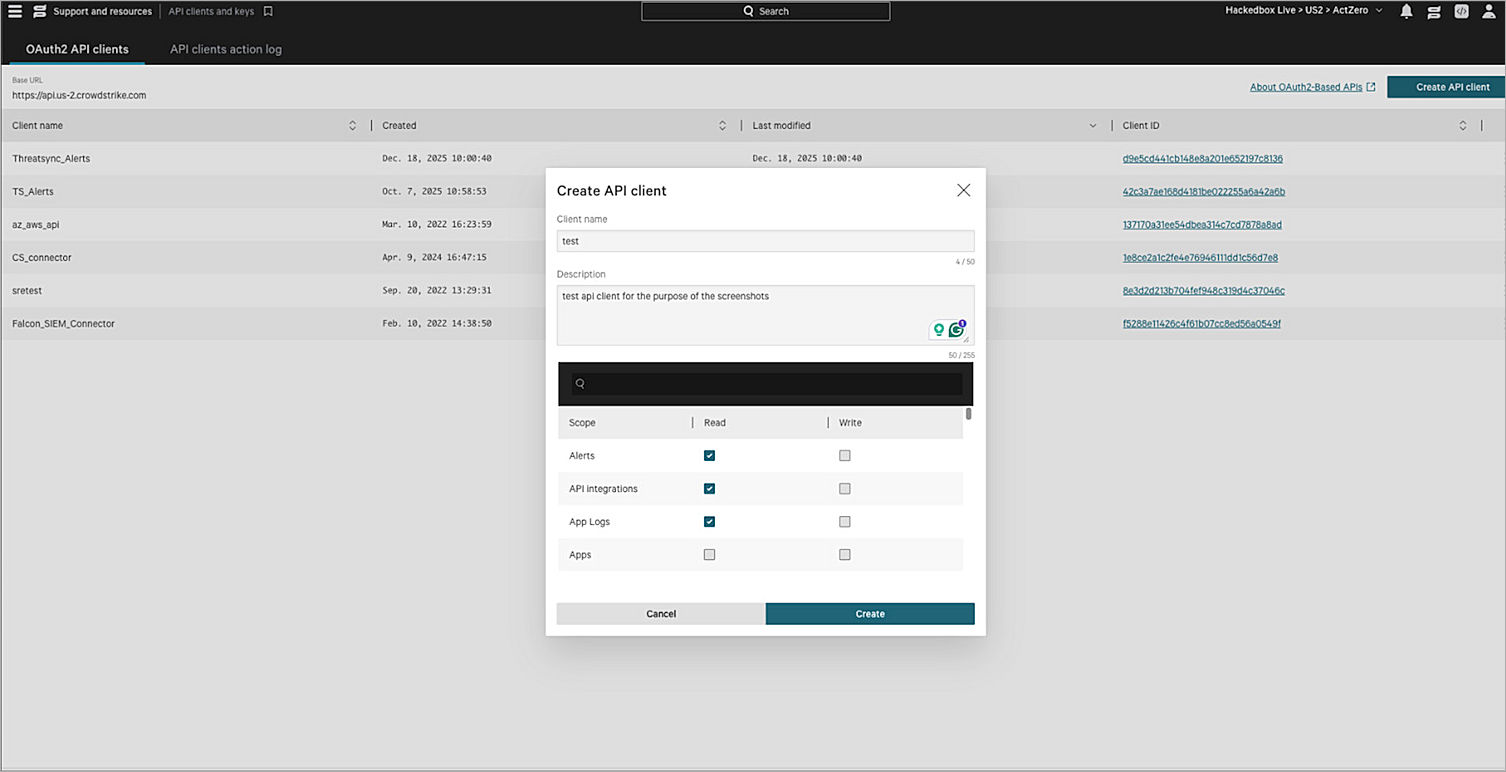The width and height of the screenshot is (1506, 772).
Task: Click the Grammarly G badge in the Description box
Action: tap(957, 329)
